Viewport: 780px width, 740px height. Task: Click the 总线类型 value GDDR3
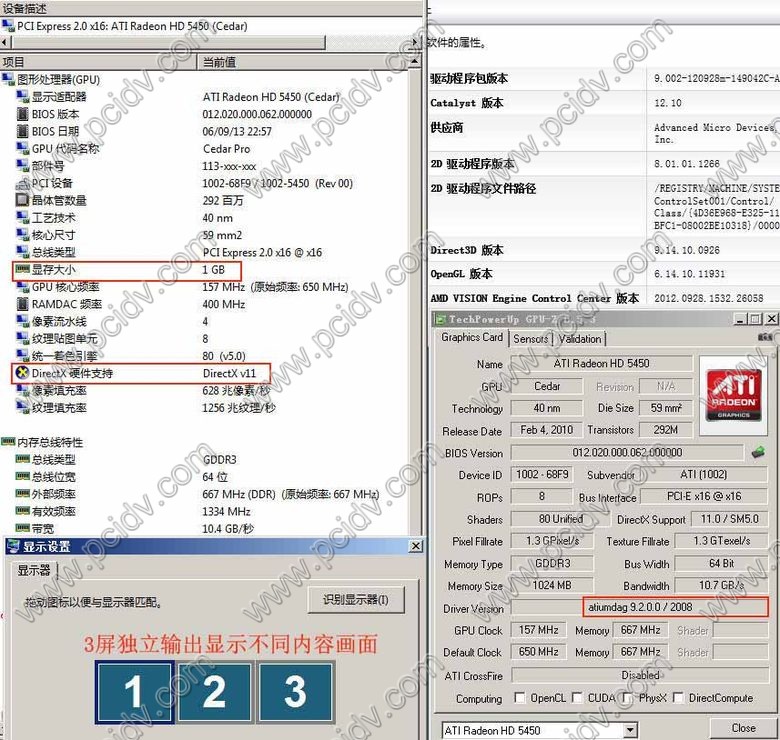219,460
